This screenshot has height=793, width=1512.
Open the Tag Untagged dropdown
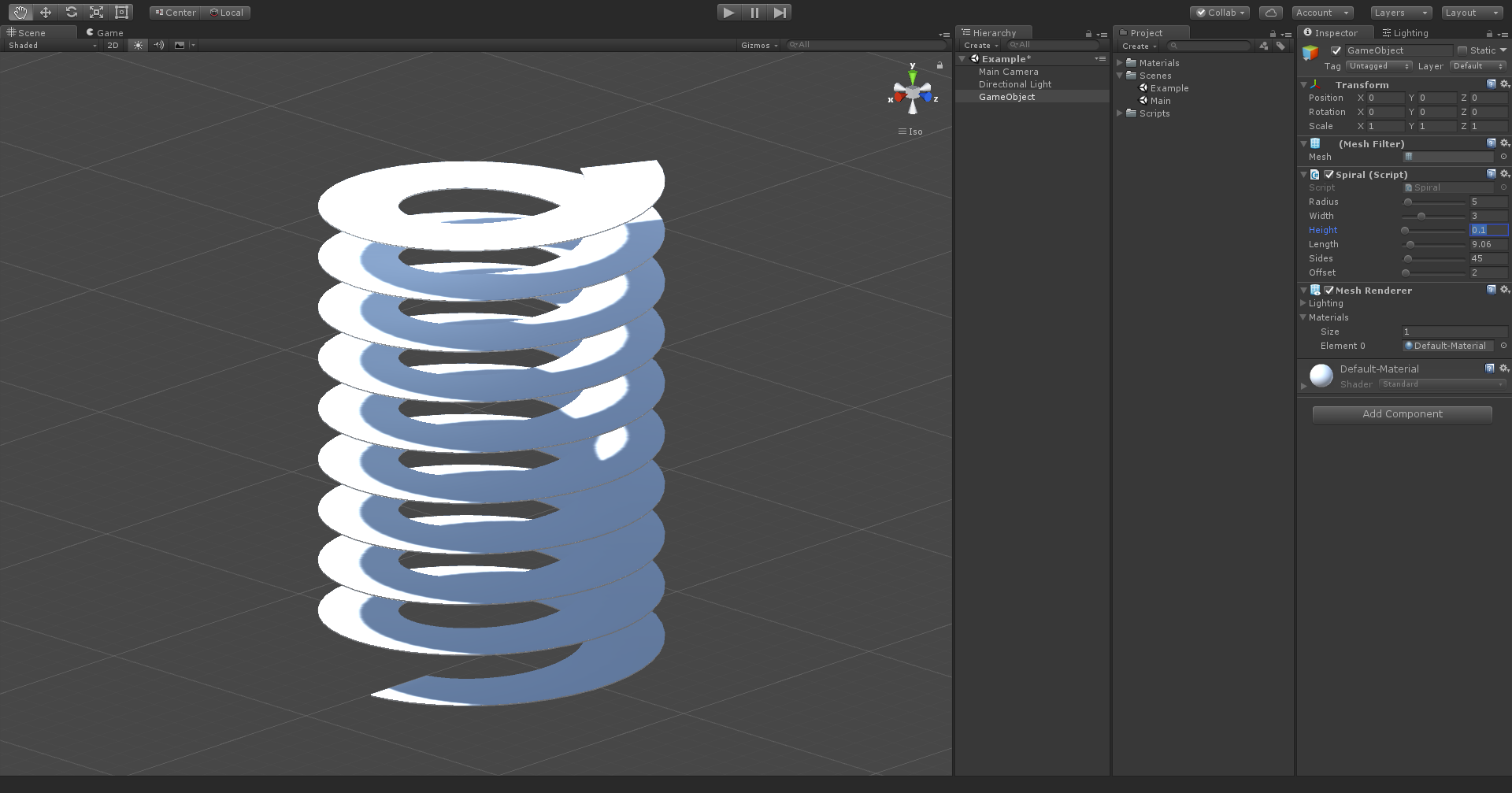tap(1379, 66)
